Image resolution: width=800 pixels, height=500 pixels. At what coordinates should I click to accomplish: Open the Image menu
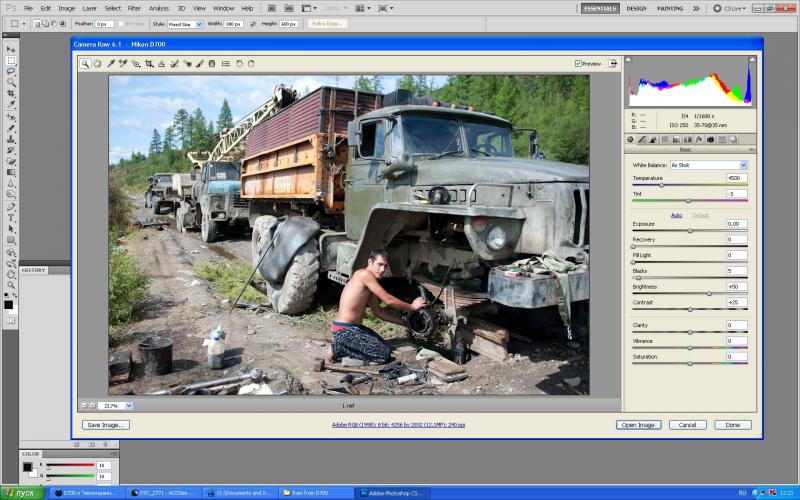(66, 9)
